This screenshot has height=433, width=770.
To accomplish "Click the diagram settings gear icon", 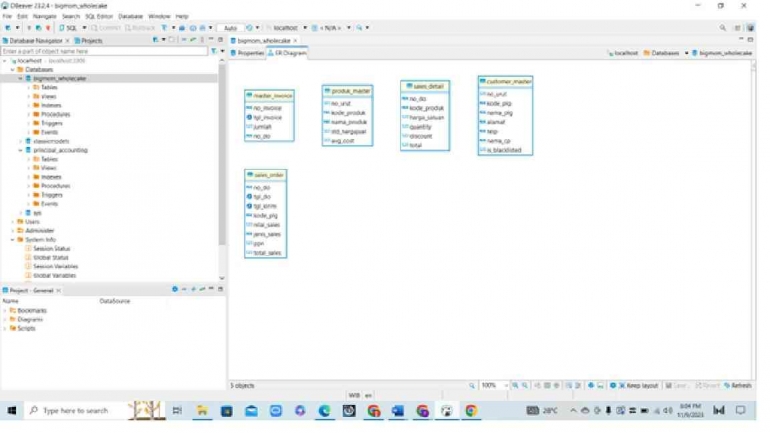I will coord(612,386).
